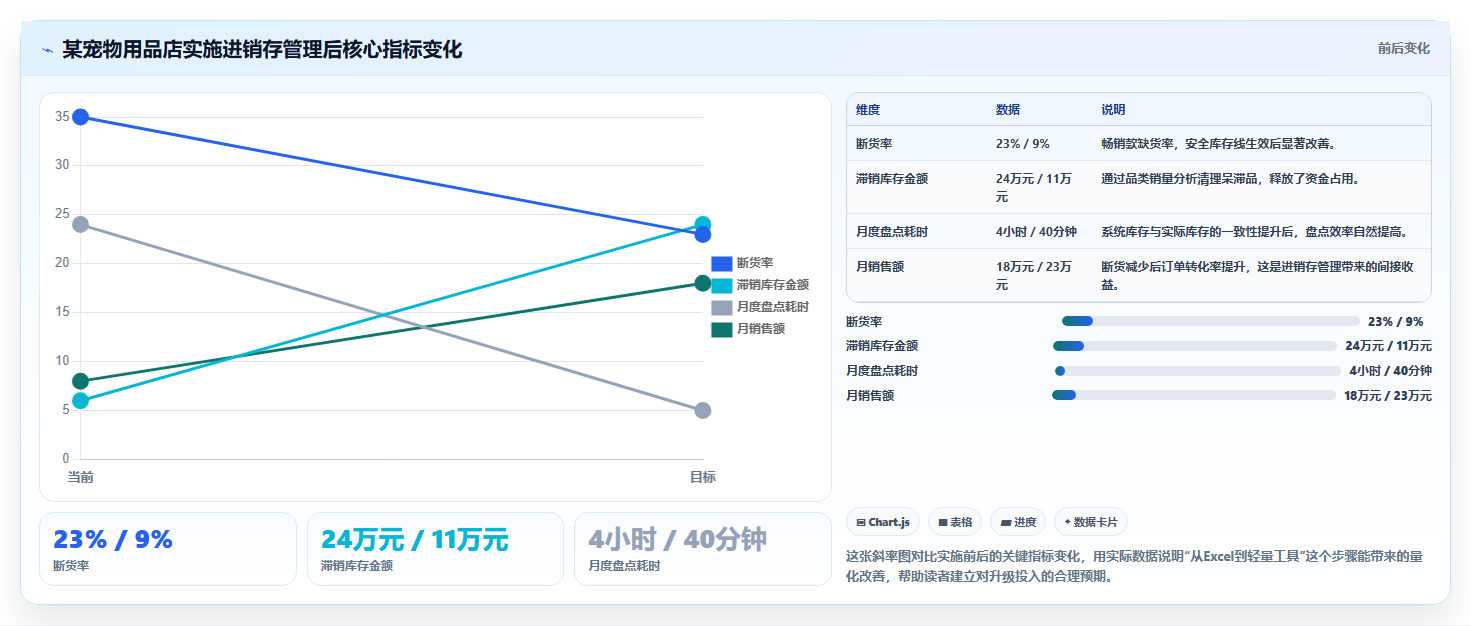Click the 24万元 / 11万元 data card
1471x626 pixels.
[436, 549]
